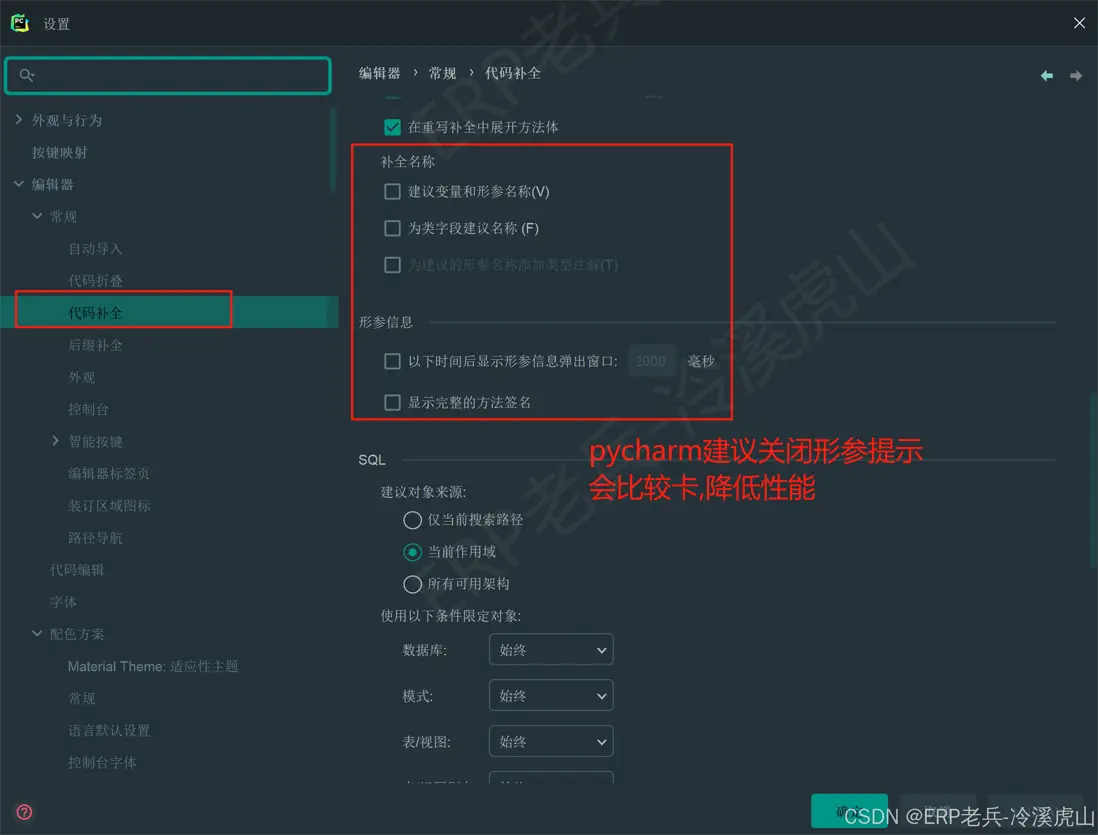The width and height of the screenshot is (1098, 835).
Task: Expand the 外观与行为 section
Action: [x=17, y=119]
